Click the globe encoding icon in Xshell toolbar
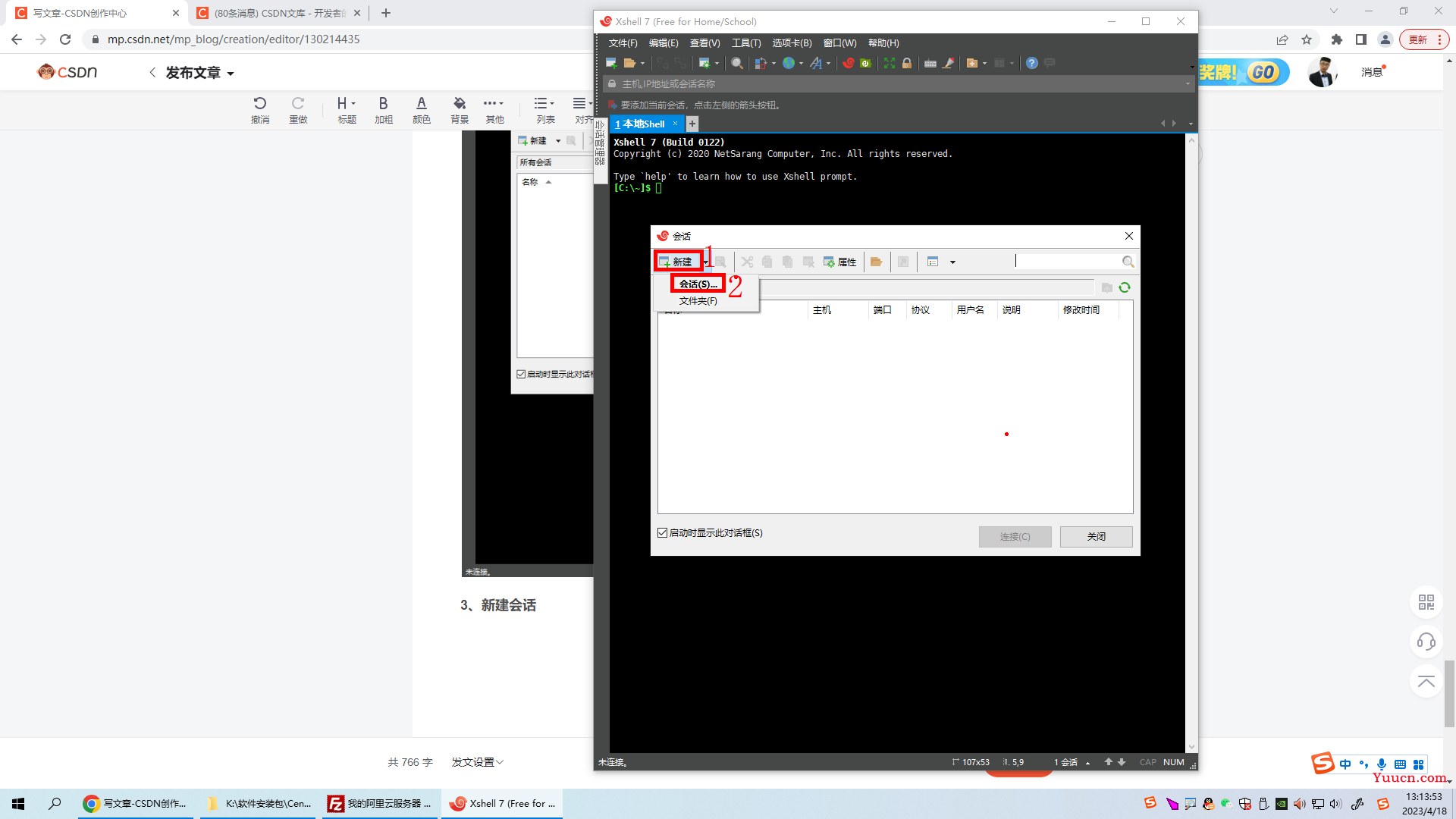The height and width of the screenshot is (819, 1456). tap(789, 63)
